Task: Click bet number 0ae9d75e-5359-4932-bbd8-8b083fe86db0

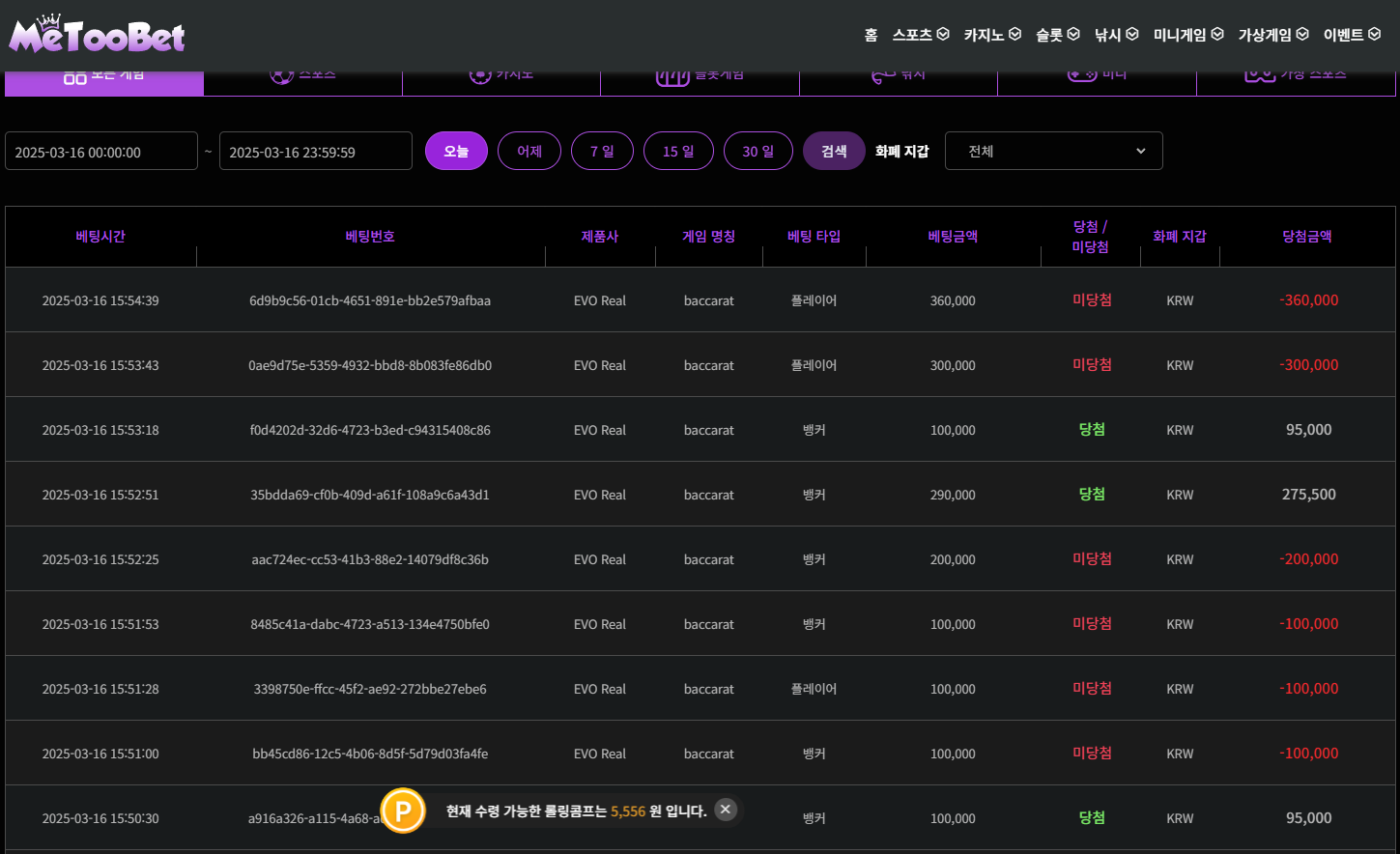Action: tap(370, 365)
